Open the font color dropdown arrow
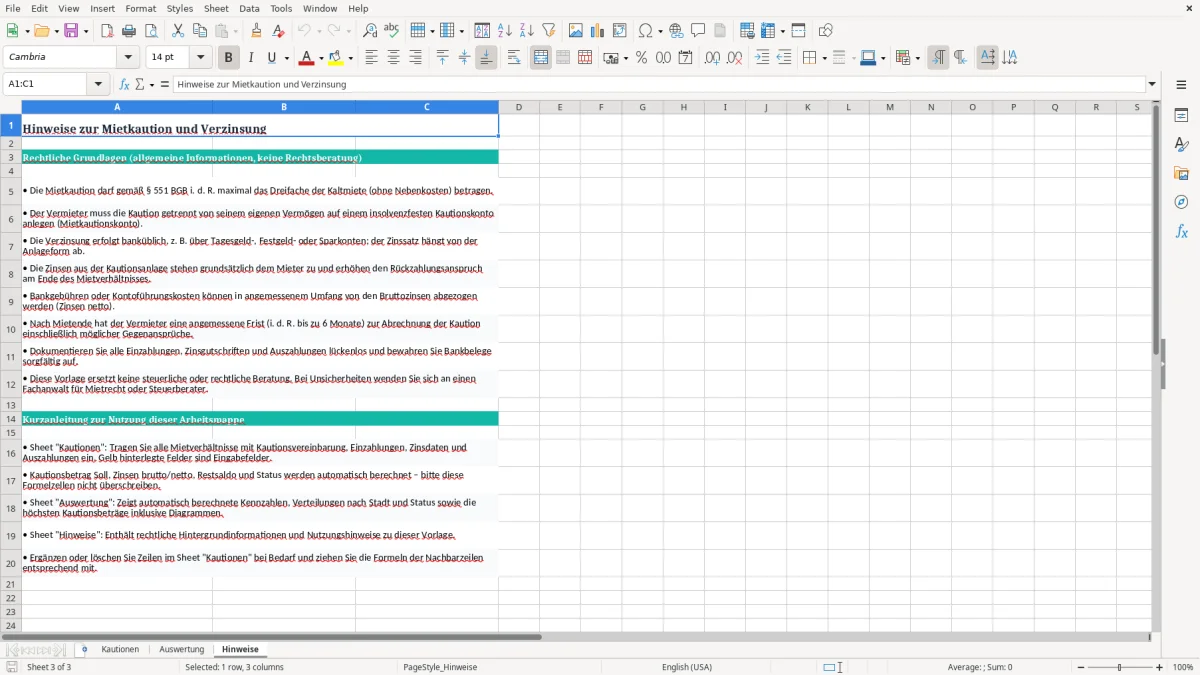Viewport: 1200px width, 675px height. [x=321, y=58]
